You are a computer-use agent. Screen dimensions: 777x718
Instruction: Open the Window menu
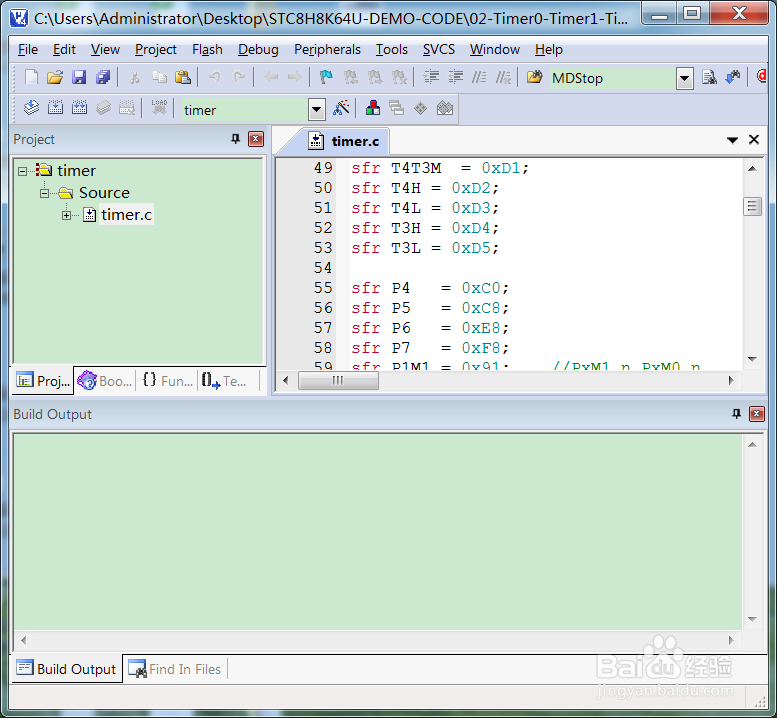point(495,50)
